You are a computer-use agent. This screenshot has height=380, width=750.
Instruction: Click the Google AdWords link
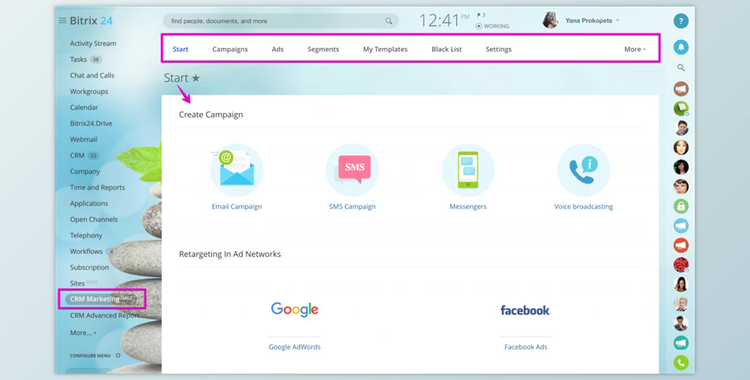tap(295, 347)
